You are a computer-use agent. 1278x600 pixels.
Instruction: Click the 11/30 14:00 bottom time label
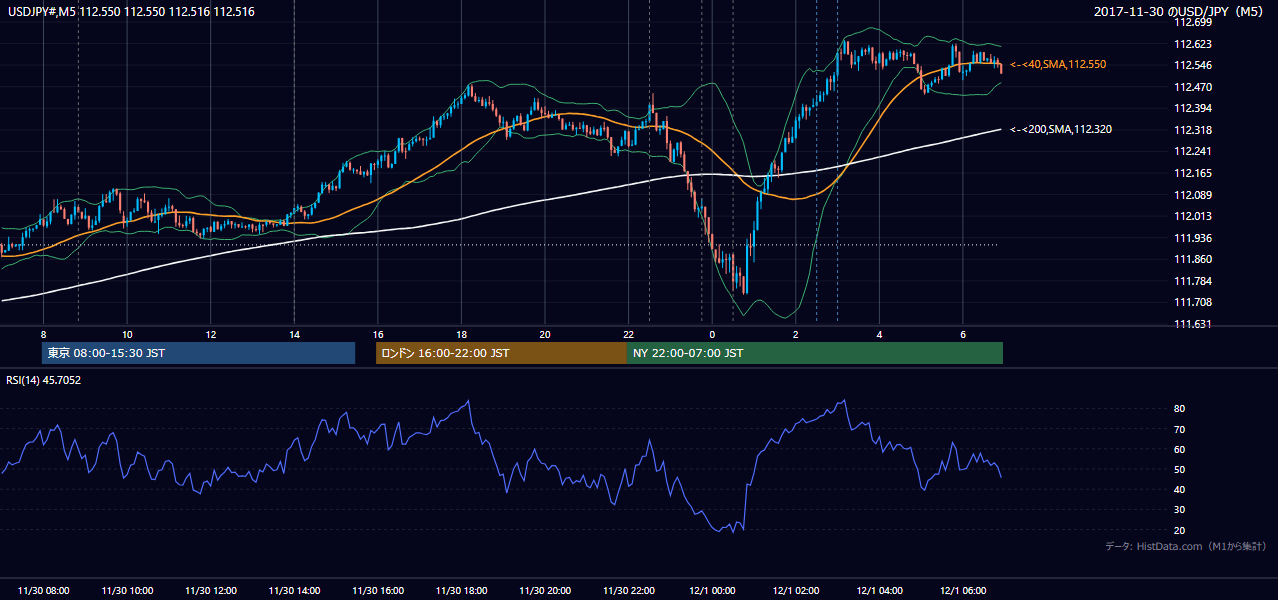click(294, 591)
